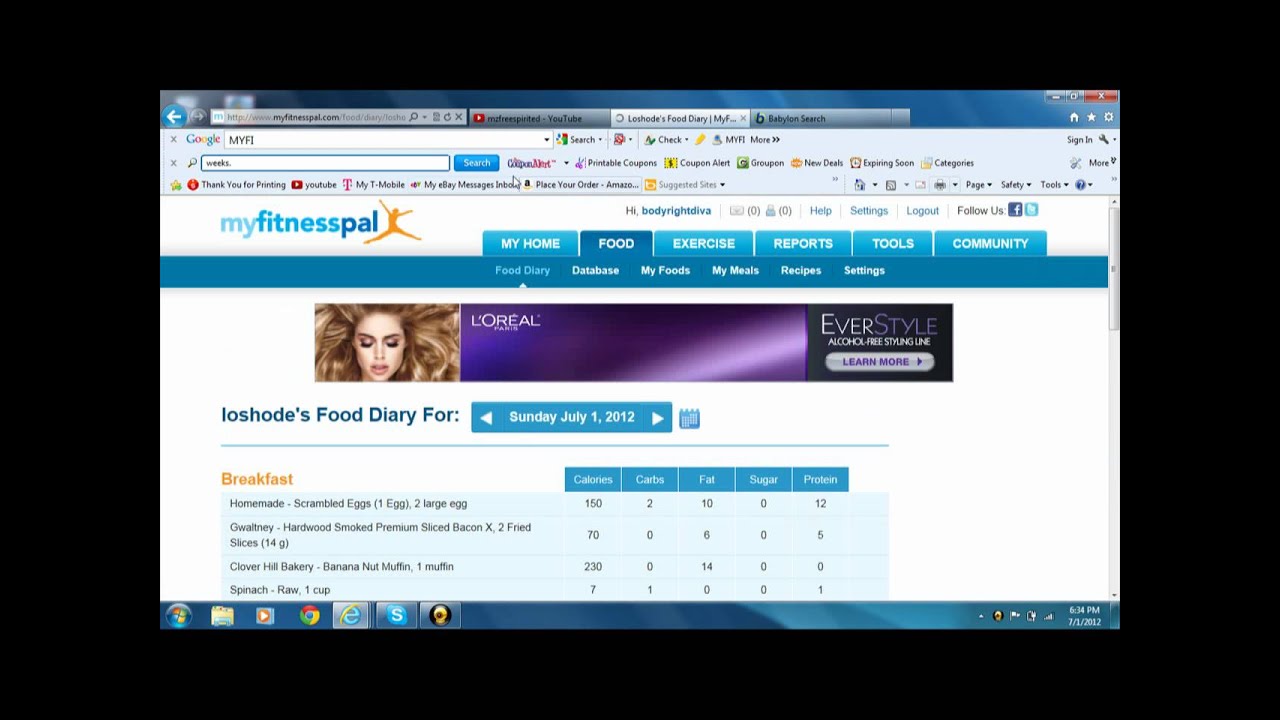Go to next day arrow

click(657, 418)
